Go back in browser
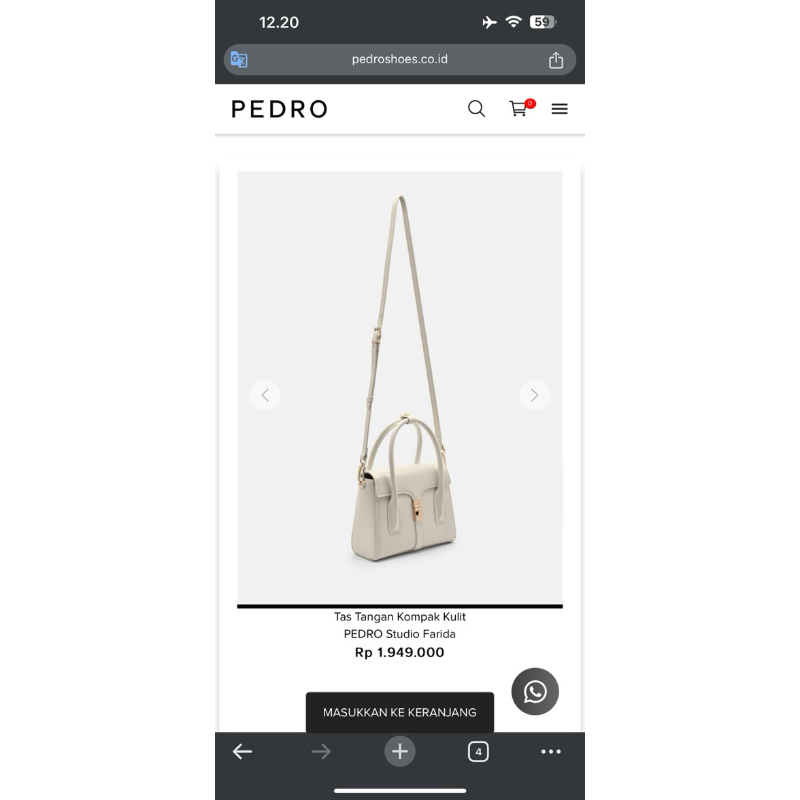Screen dimensions: 800x800 click(x=242, y=752)
